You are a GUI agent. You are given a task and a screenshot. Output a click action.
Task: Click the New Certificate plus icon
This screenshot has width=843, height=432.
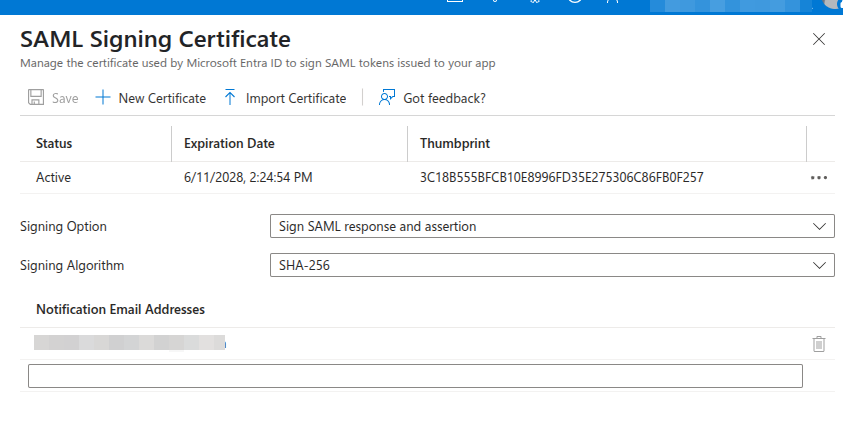point(103,98)
